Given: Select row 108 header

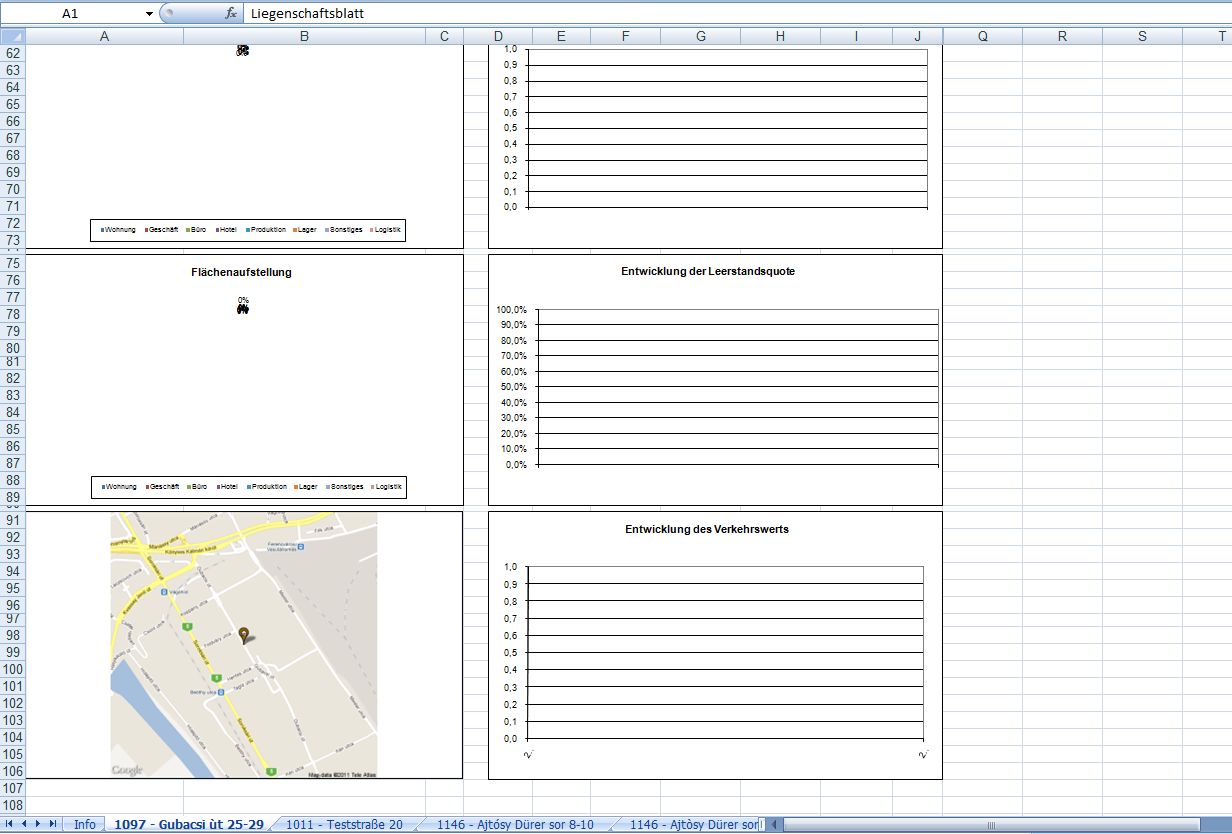Looking at the screenshot, I should click(13, 805).
